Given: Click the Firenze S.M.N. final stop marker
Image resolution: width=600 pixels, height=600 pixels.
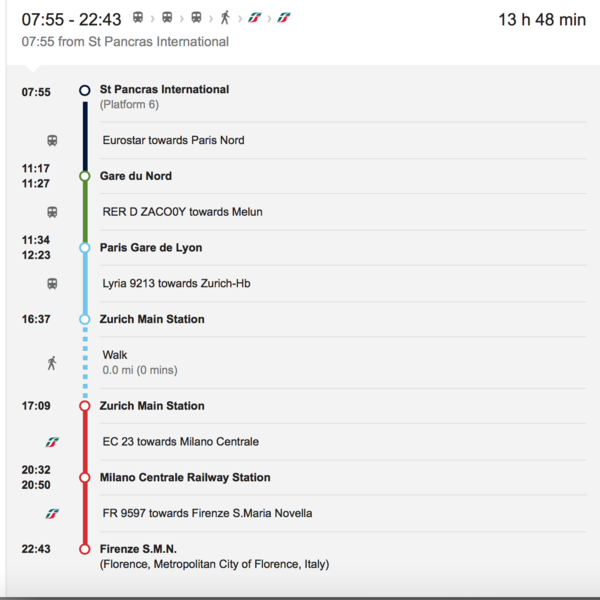Looking at the screenshot, I should click(x=85, y=549).
